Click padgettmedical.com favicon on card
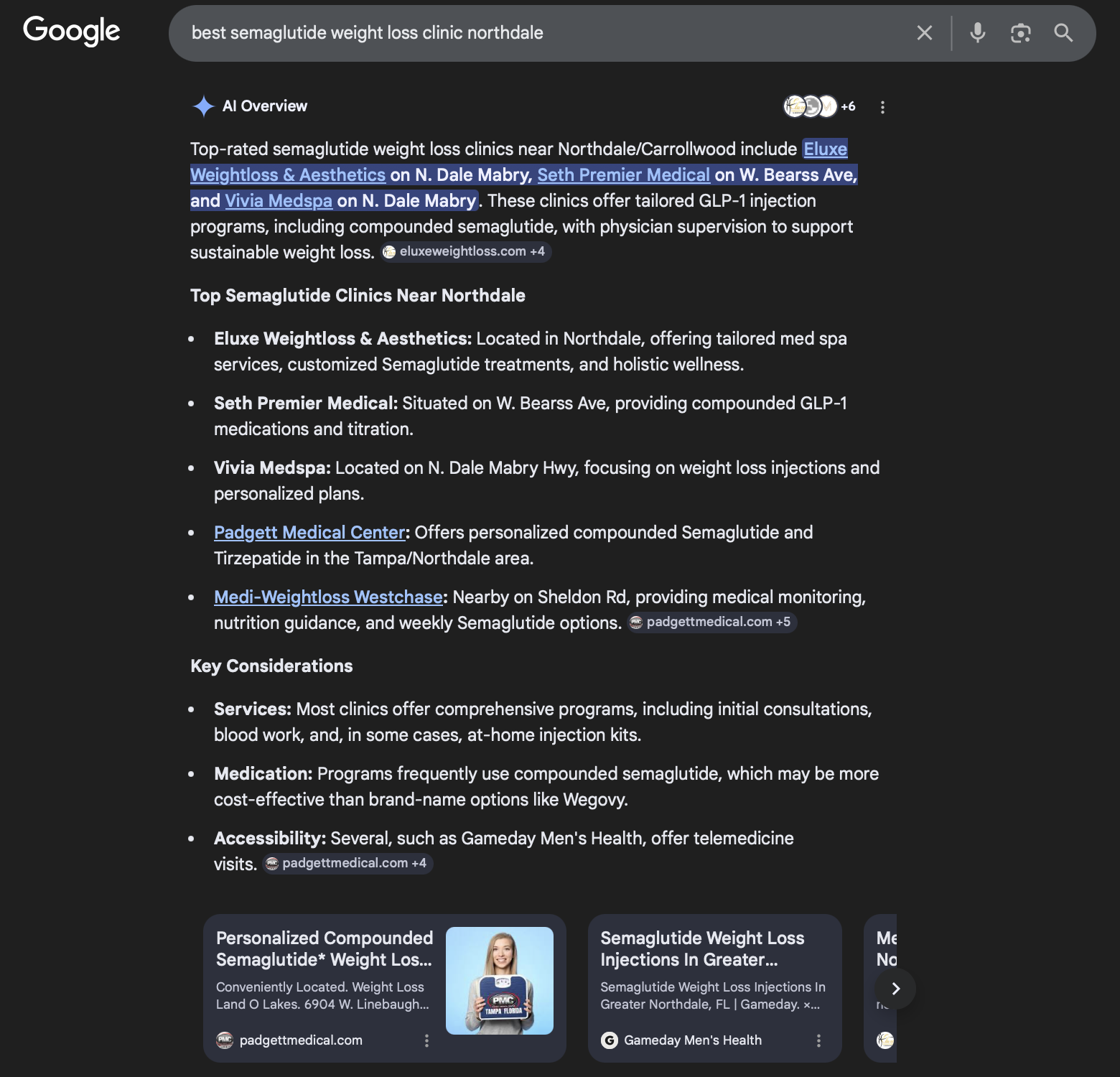This screenshot has height=1077, width=1120. pos(225,1040)
